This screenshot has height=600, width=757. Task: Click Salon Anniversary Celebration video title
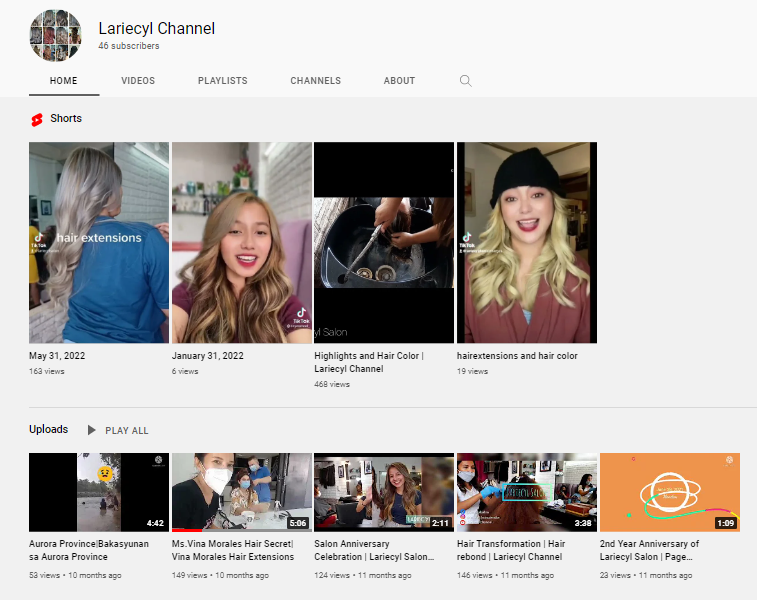(374, 550)
